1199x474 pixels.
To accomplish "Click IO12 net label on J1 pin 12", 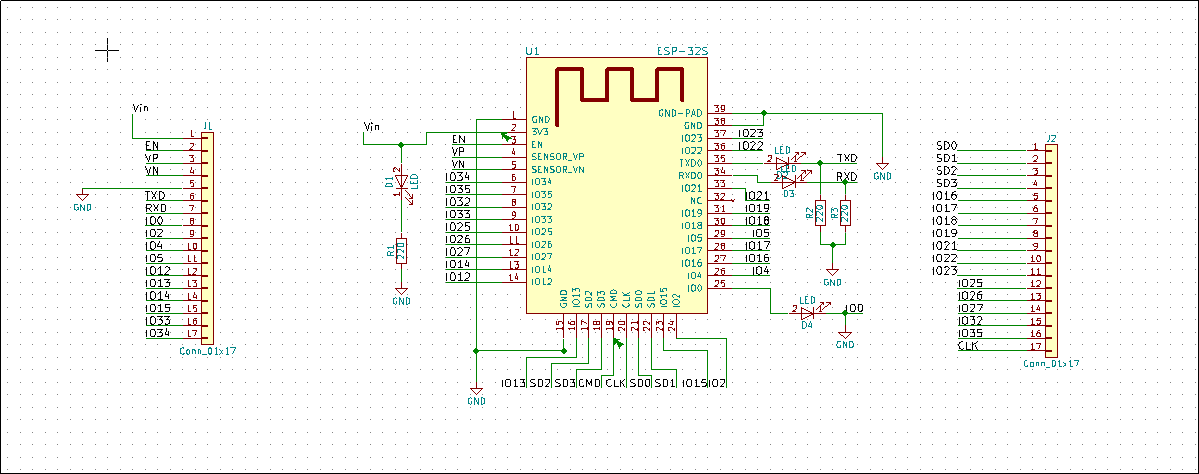I will 158,271.
